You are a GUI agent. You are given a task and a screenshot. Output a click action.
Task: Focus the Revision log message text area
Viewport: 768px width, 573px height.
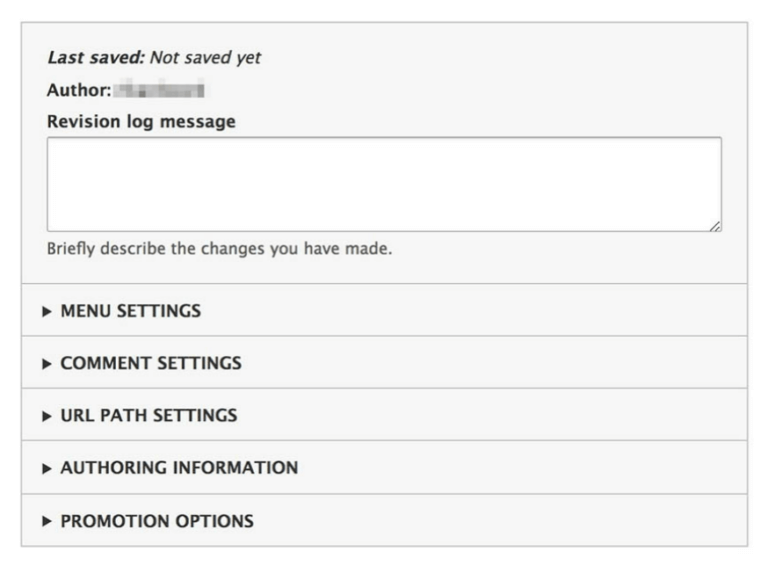tap(384, 184)
